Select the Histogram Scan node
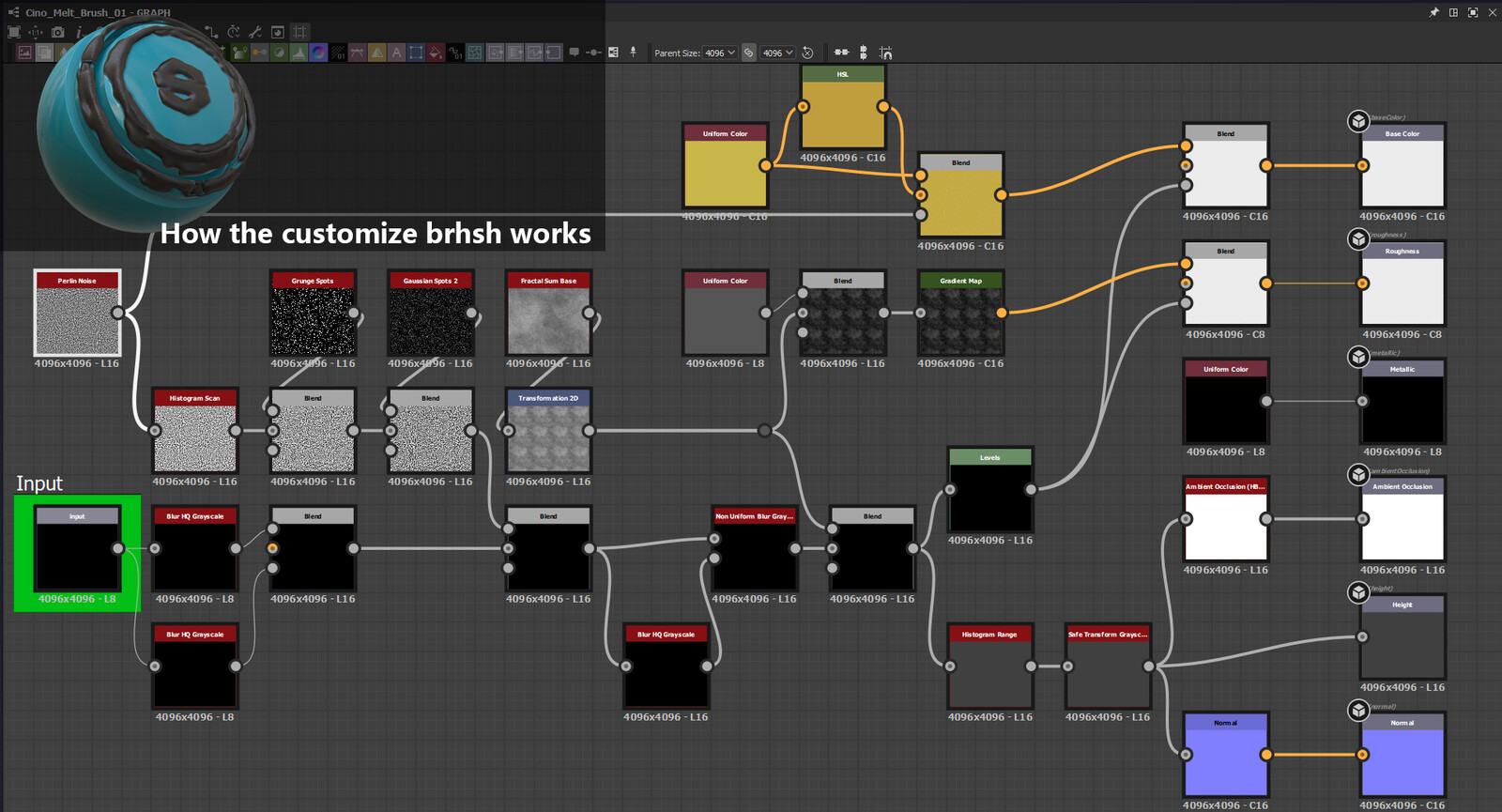1502x812 pixels. point(195,431)
